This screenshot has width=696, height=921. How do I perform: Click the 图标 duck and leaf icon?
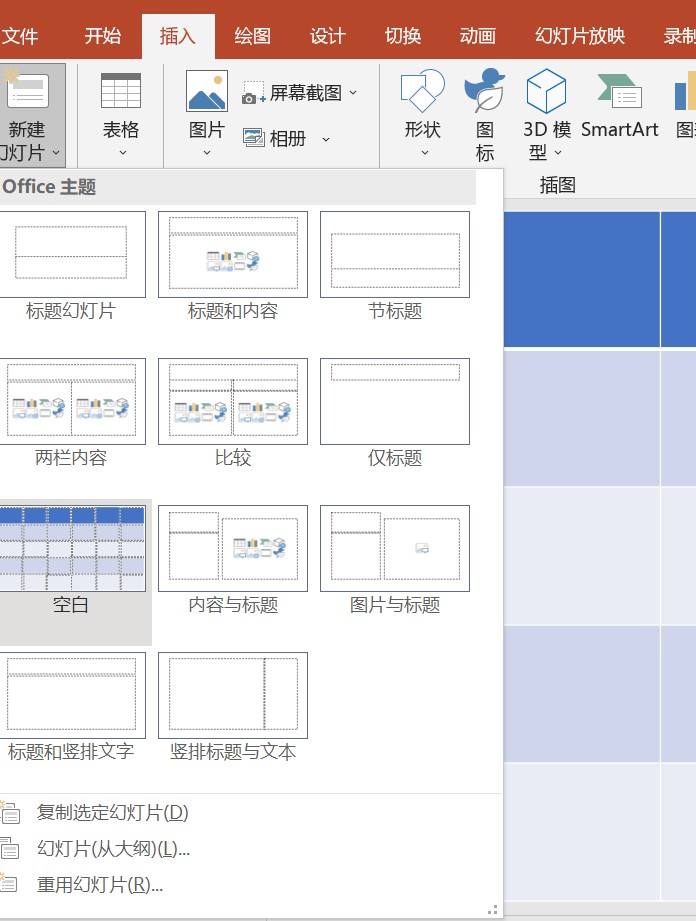tap(485, 90)
